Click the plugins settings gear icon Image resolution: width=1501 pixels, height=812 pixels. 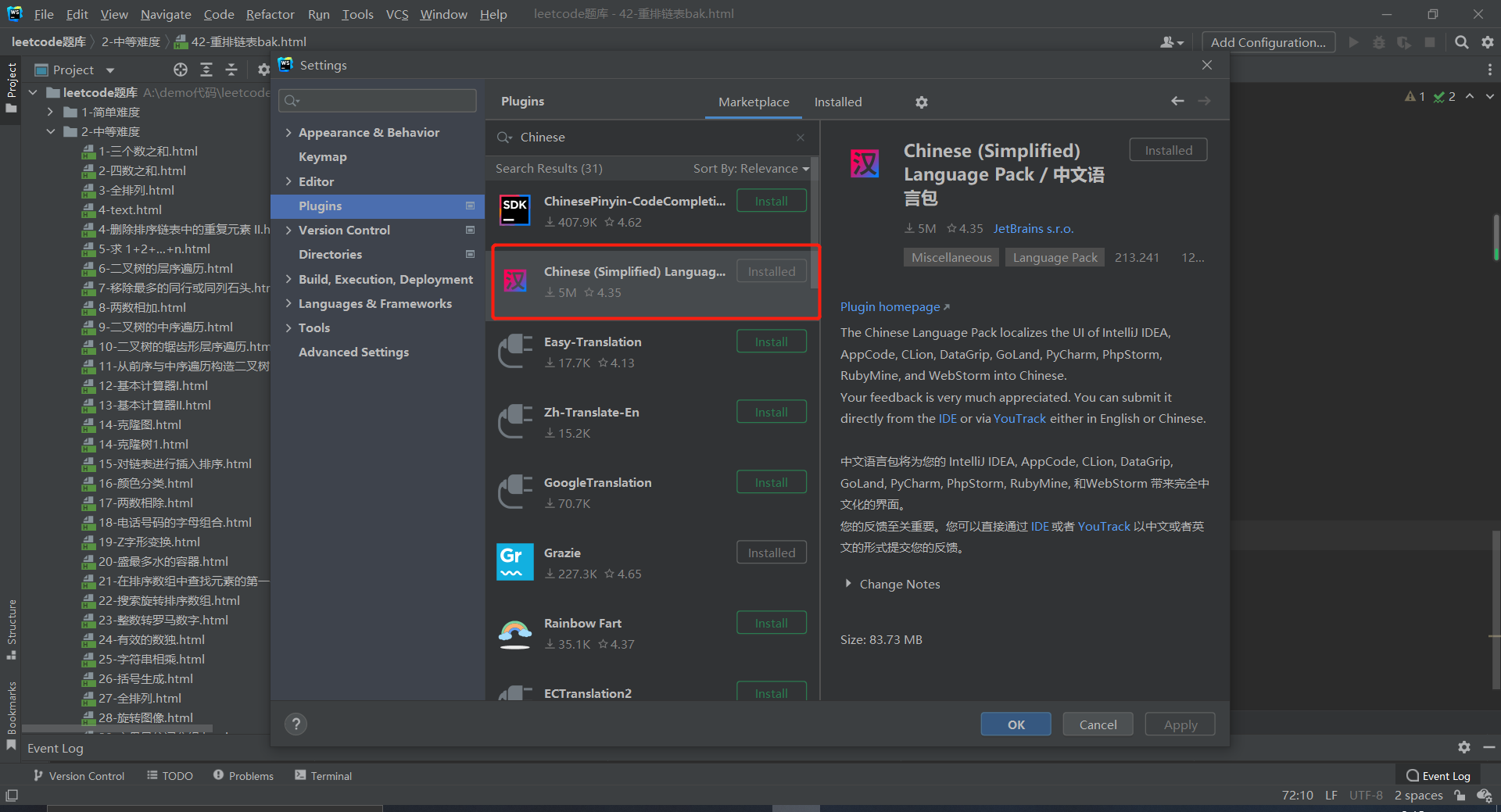pyautogui.click(x=922, y=102)
